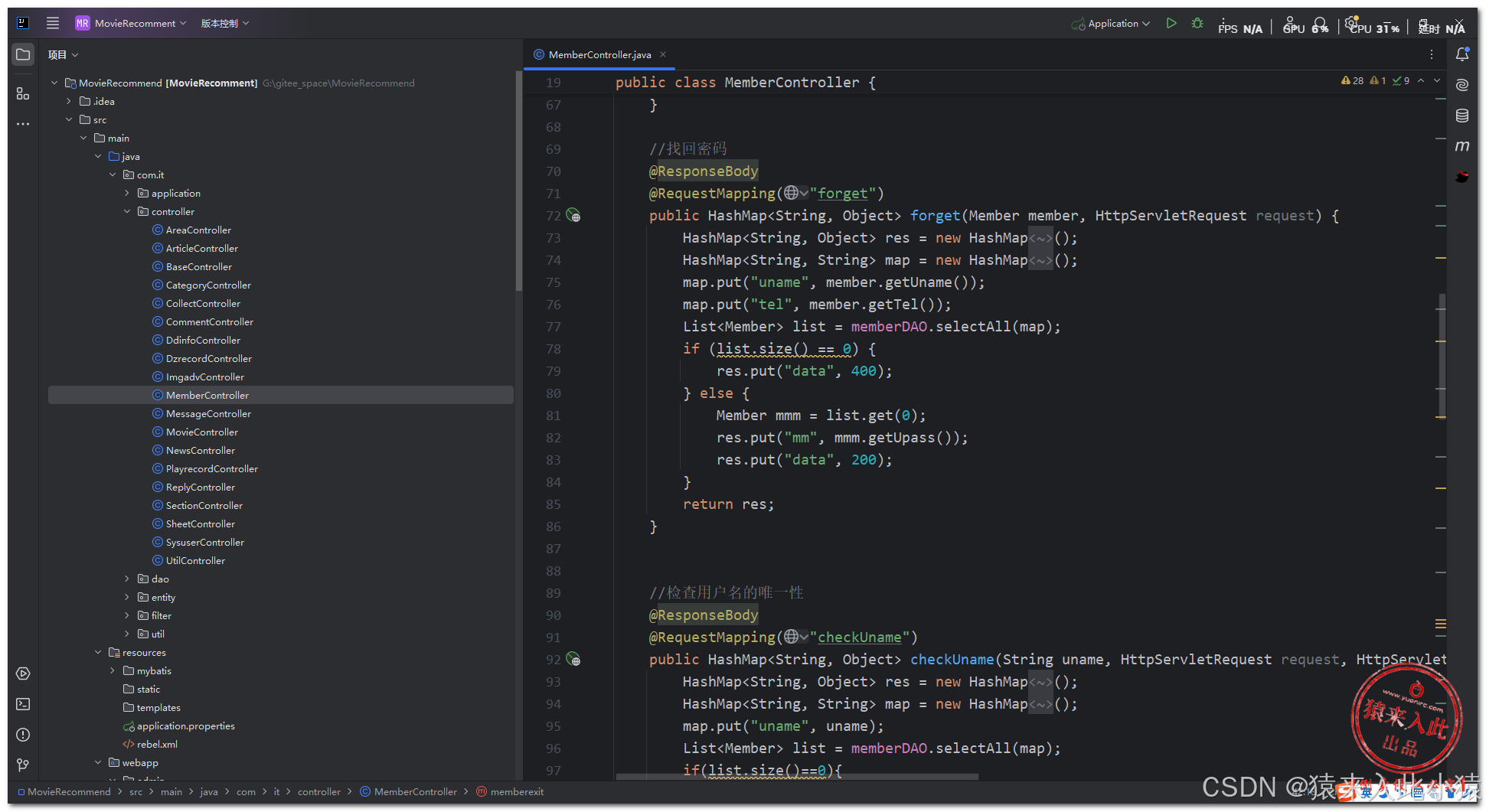Click gutter endpoint icon at line 92

coord(573,660)
